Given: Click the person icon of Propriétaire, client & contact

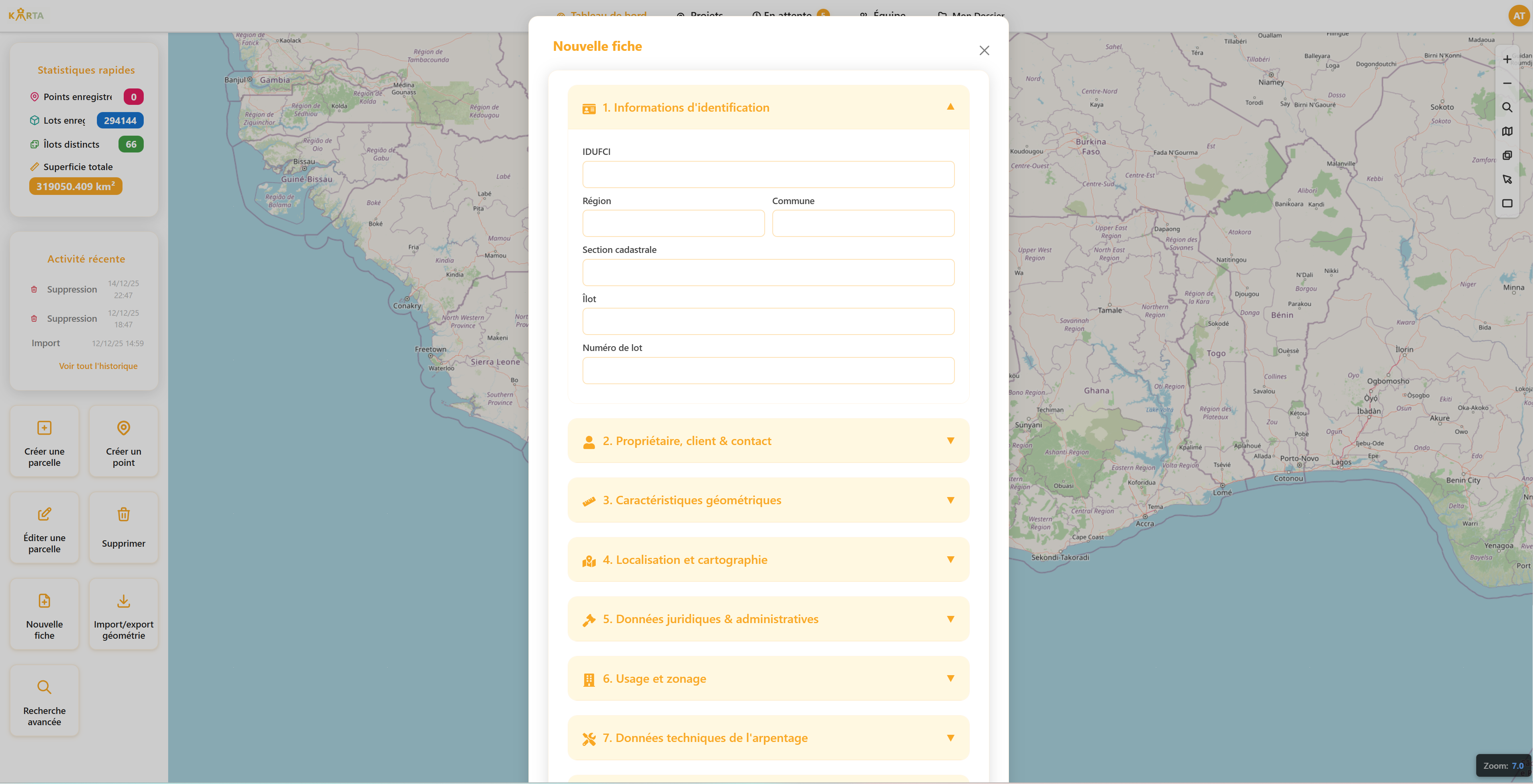Looking at the screenshot, I should click(589, 441).
